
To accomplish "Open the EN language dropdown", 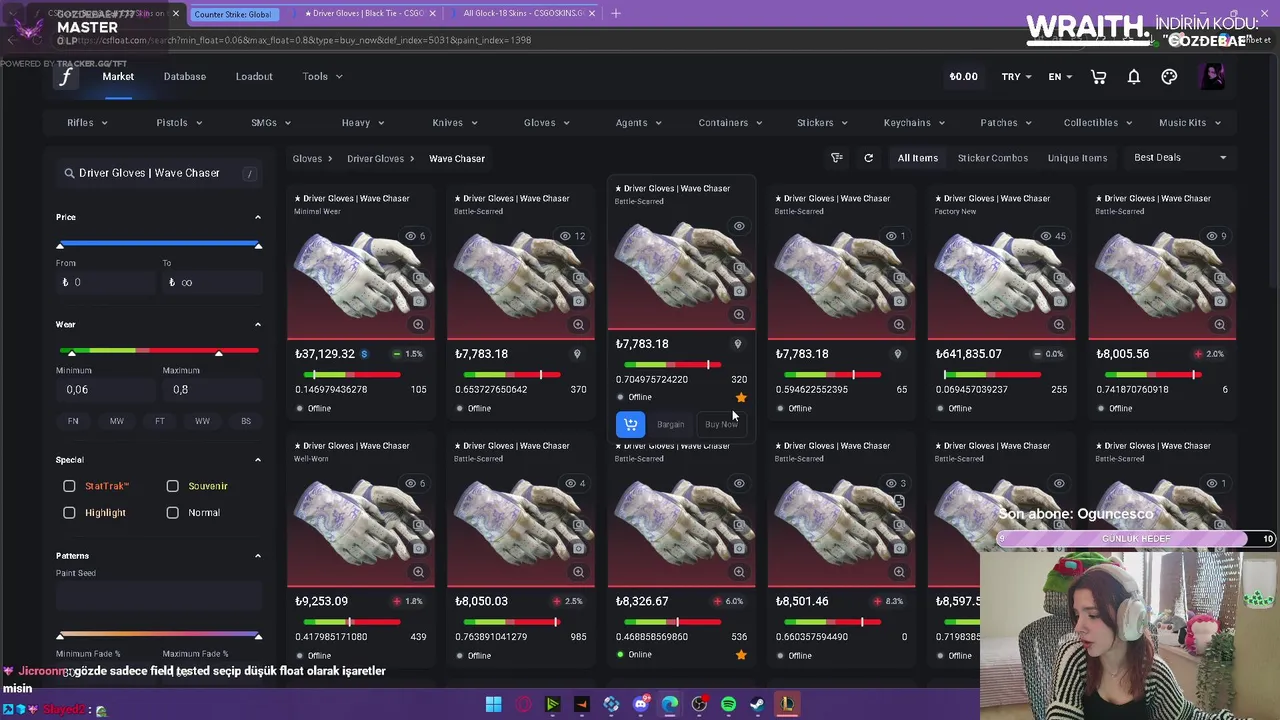I will (x=1060, y=77).
